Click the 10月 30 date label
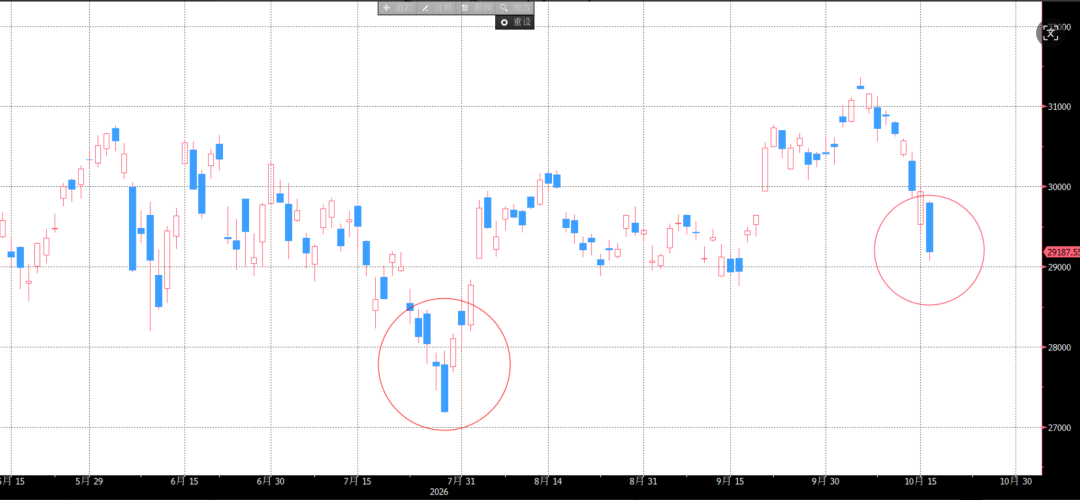The image size is (1080, 500). click(1016, 481)
